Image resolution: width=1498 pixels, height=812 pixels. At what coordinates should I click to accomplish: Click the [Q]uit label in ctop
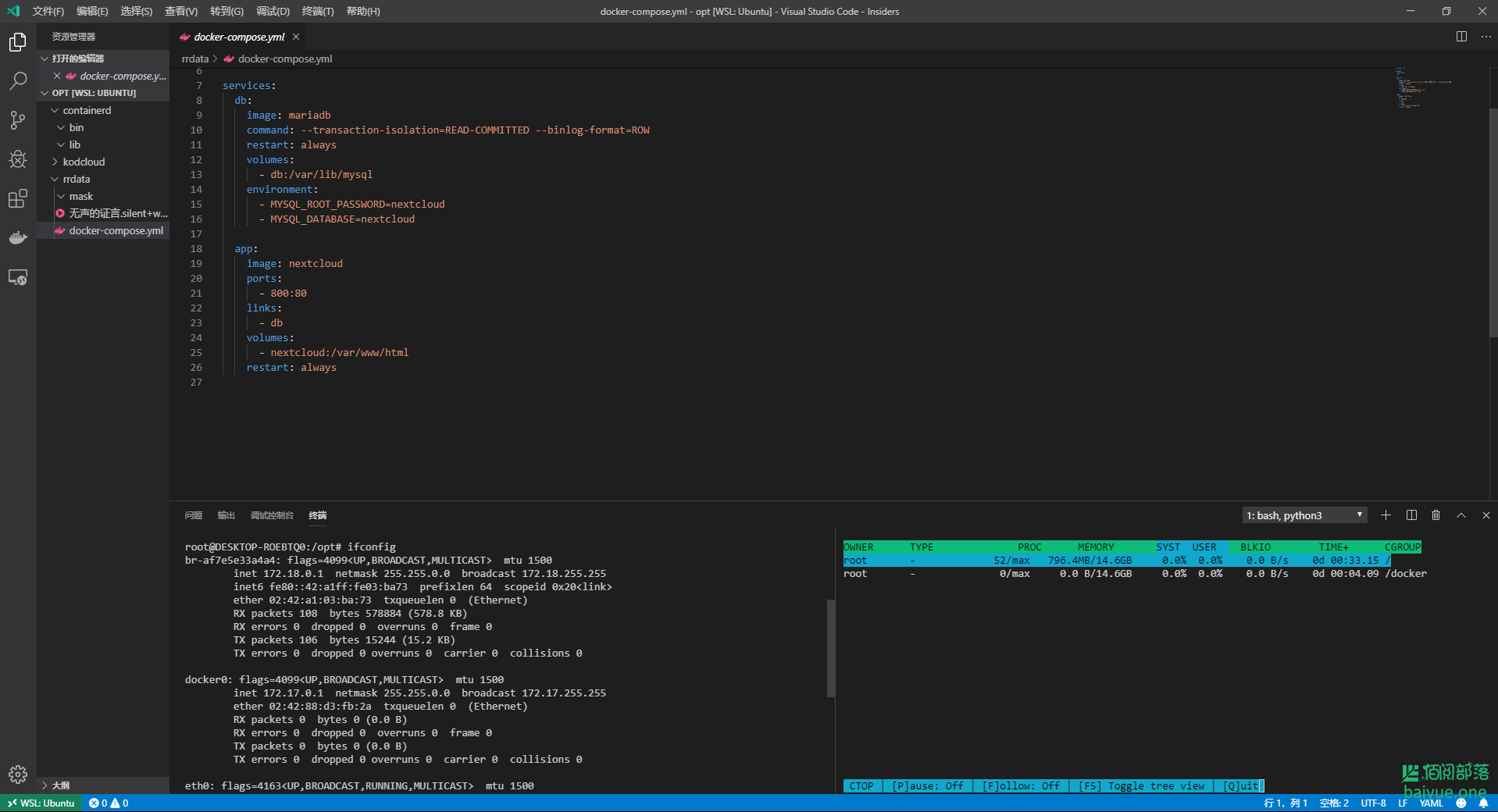(1241, 786)
